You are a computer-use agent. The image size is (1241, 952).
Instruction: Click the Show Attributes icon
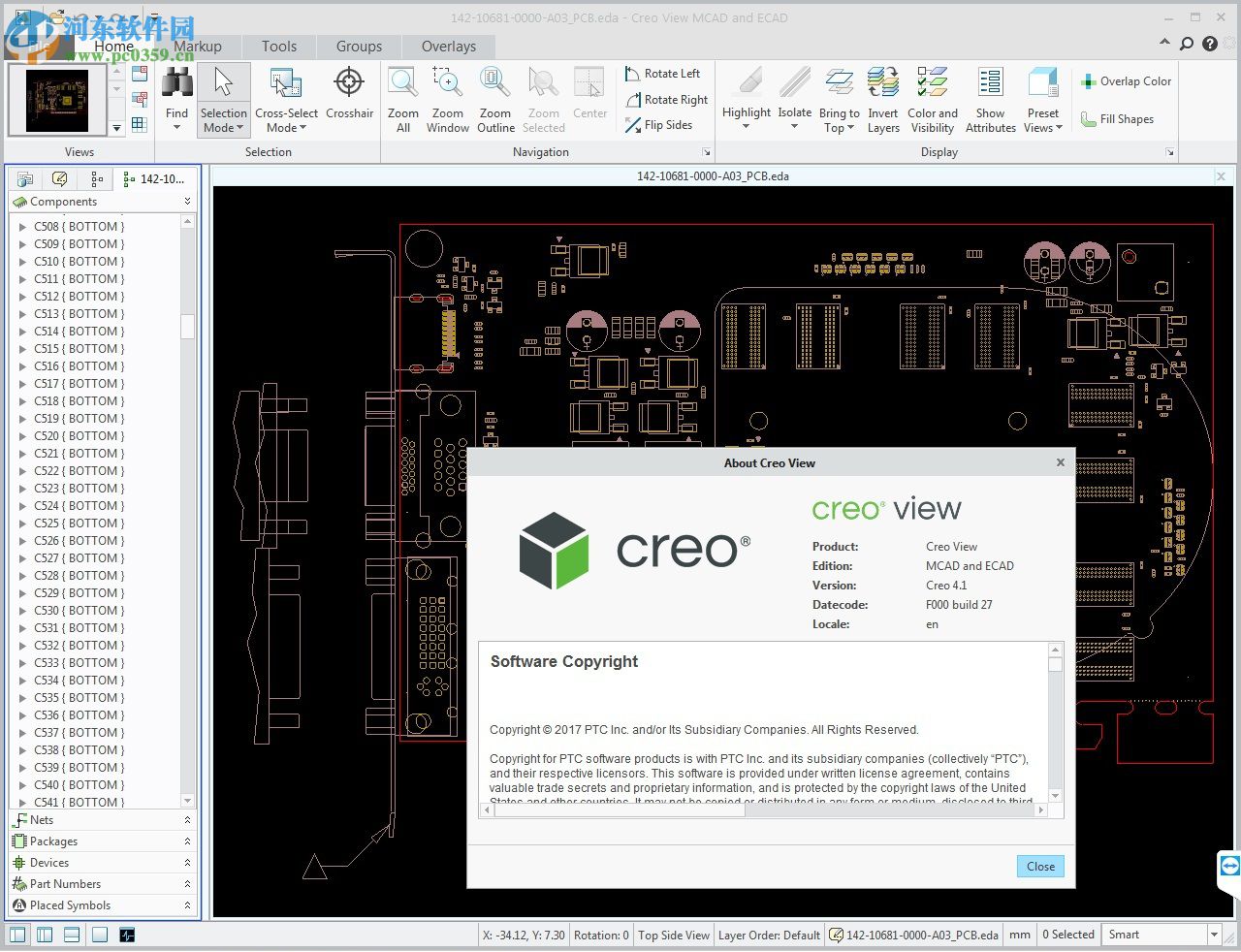pos(990,94)
